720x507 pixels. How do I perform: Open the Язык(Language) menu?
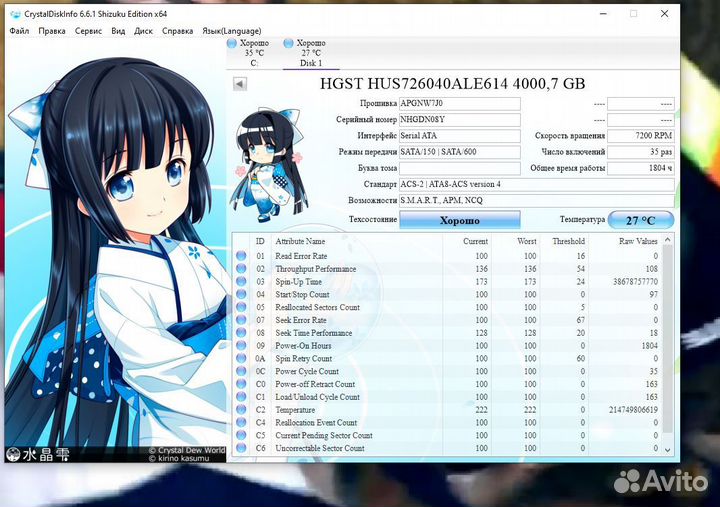click(232, 31)
